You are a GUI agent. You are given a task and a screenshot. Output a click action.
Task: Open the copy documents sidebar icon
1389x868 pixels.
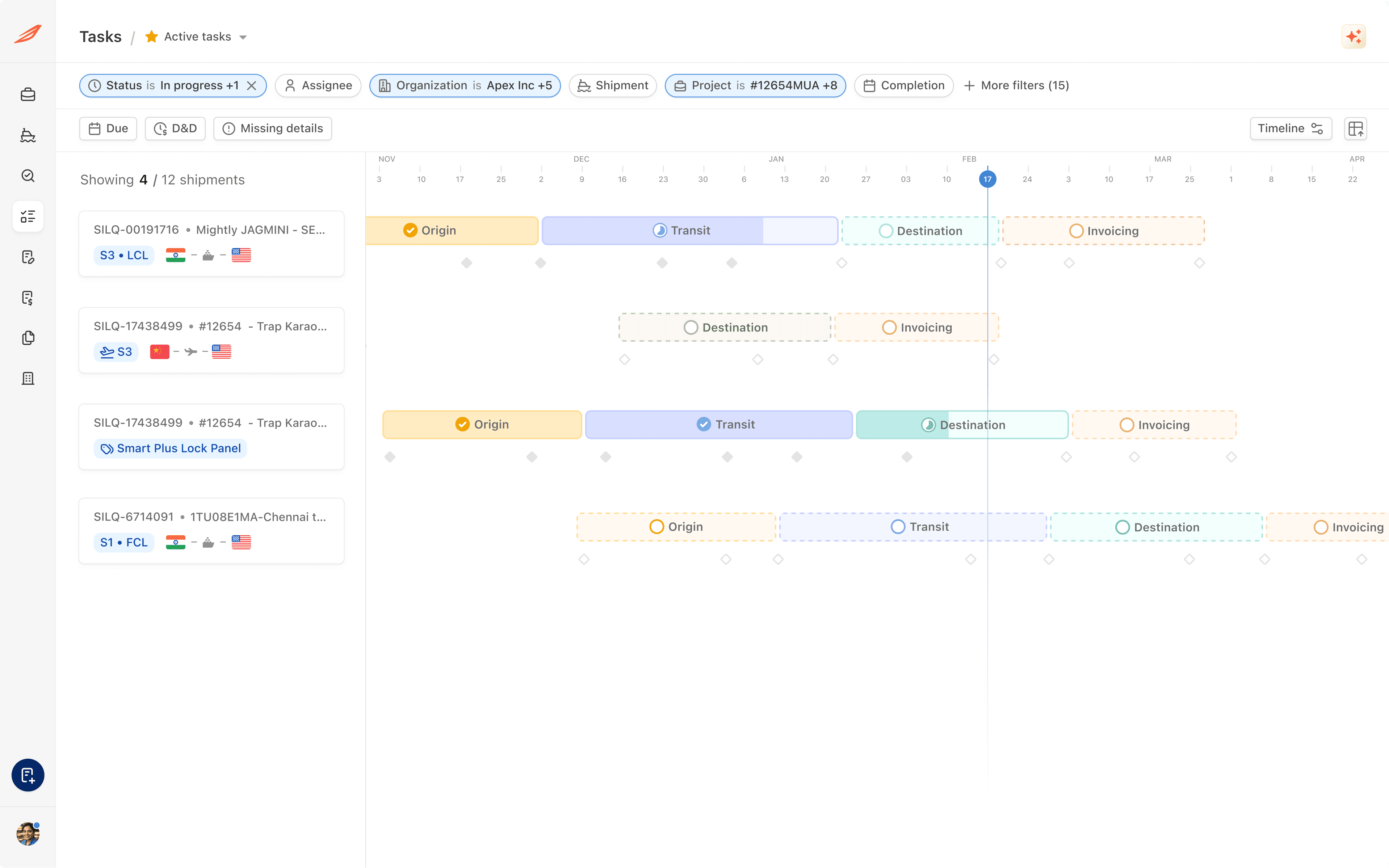[x=28, y=338]
